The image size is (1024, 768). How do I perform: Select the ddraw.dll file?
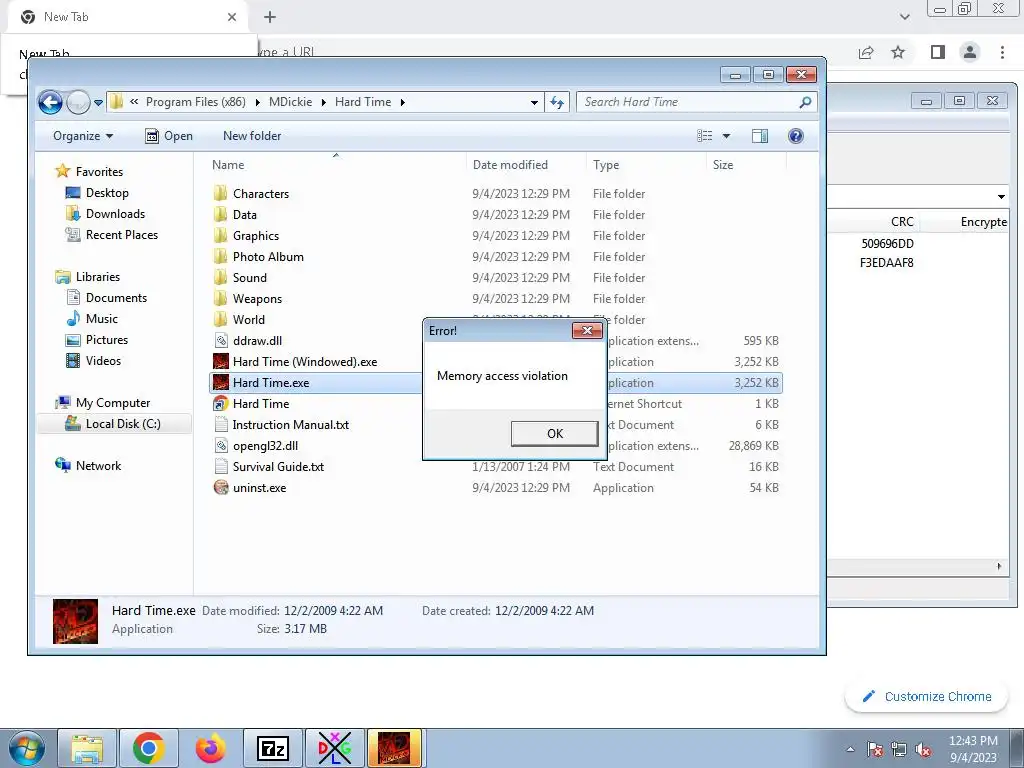[x=257, y=341]
